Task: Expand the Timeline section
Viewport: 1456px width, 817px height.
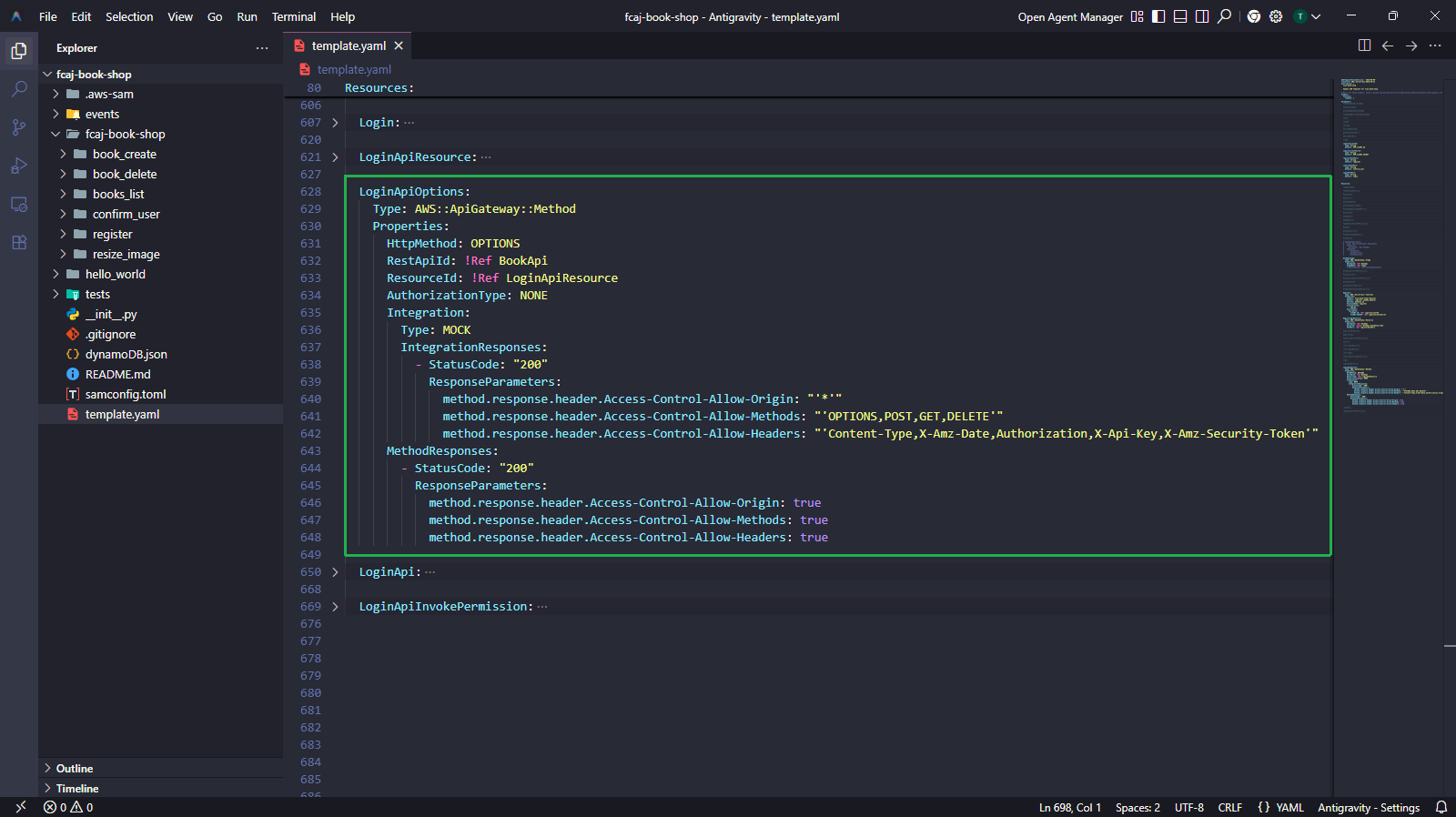Action: pos(160,788)
